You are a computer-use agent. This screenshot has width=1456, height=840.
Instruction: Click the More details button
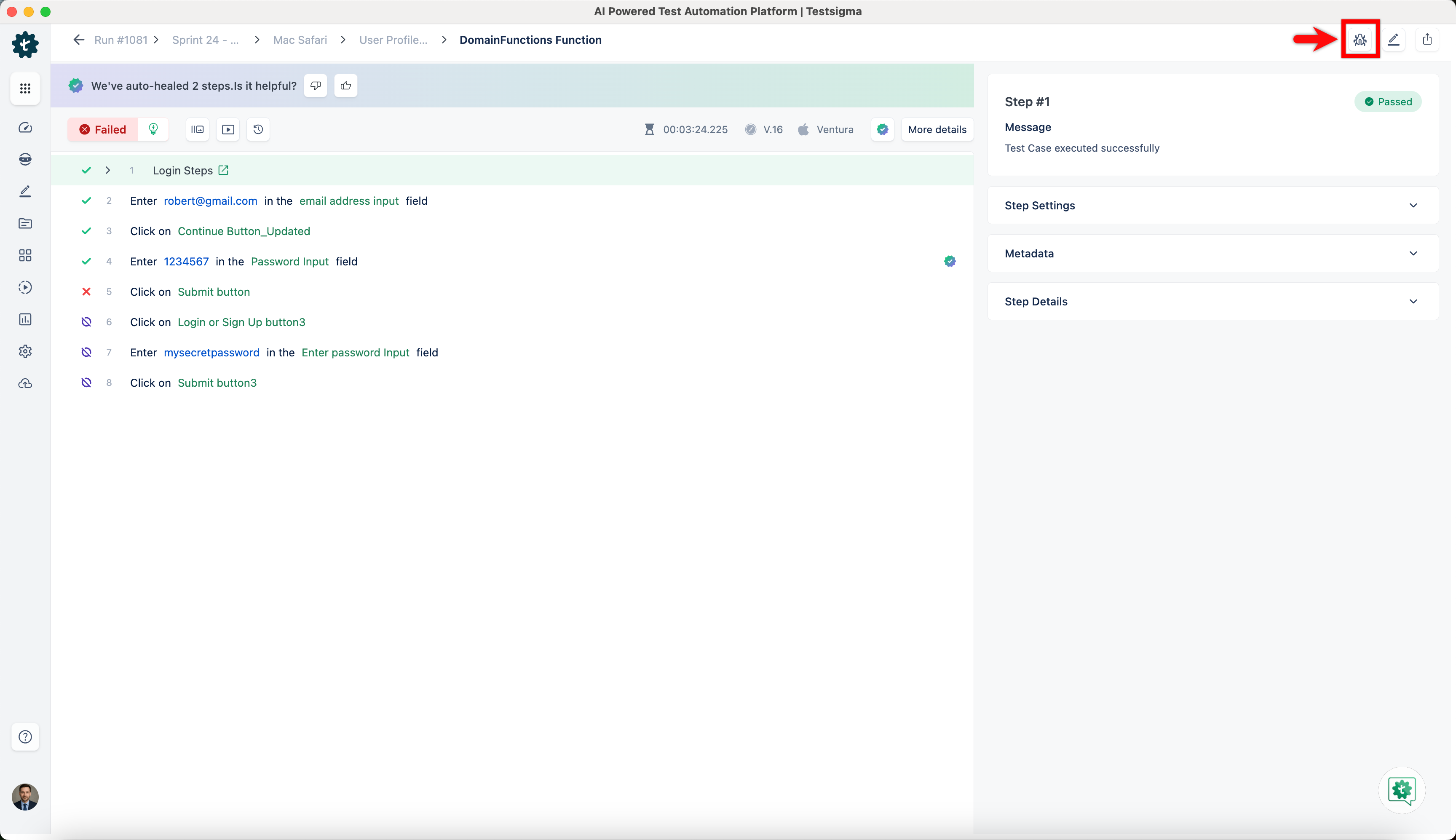[x=936, y=129]
